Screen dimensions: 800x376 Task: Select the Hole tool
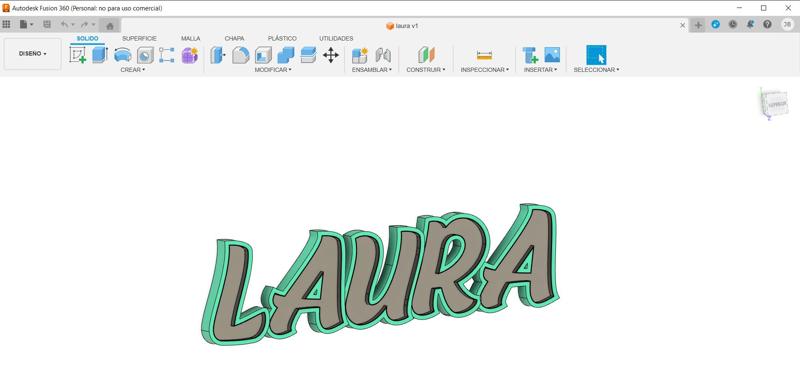[x=145, y=55]
